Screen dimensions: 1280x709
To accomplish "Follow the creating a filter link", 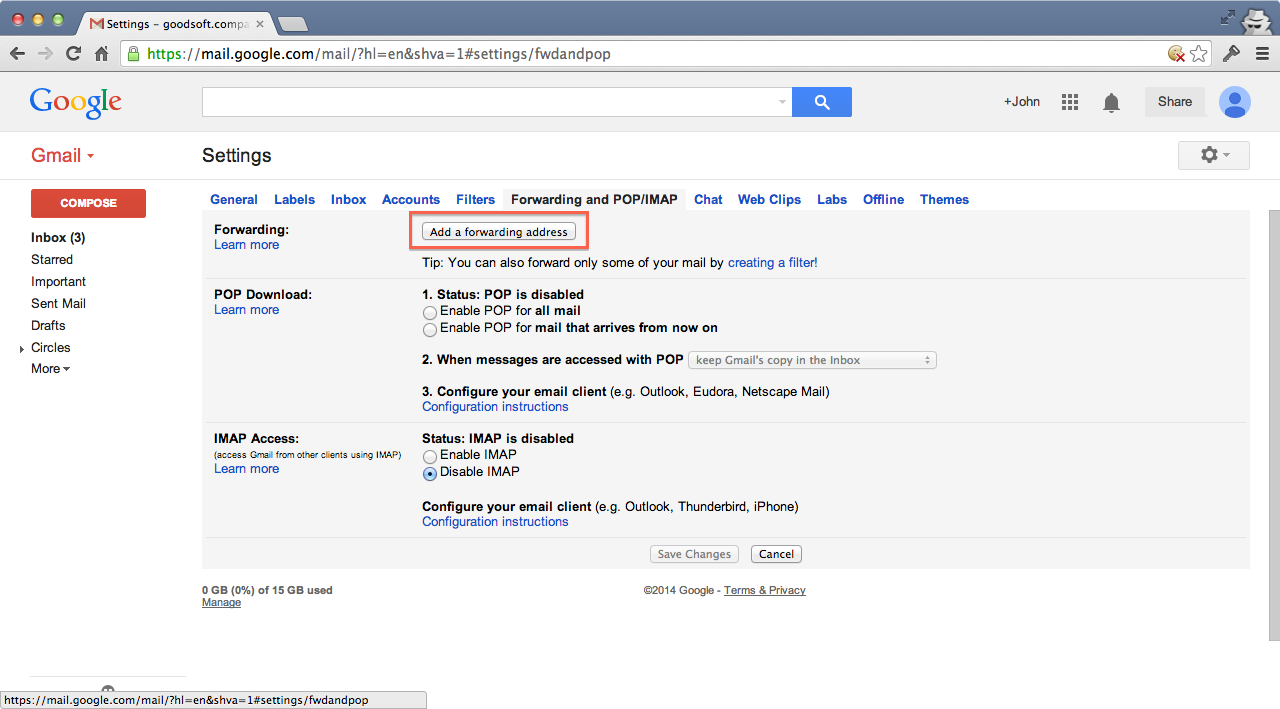I will pos(773,263).
